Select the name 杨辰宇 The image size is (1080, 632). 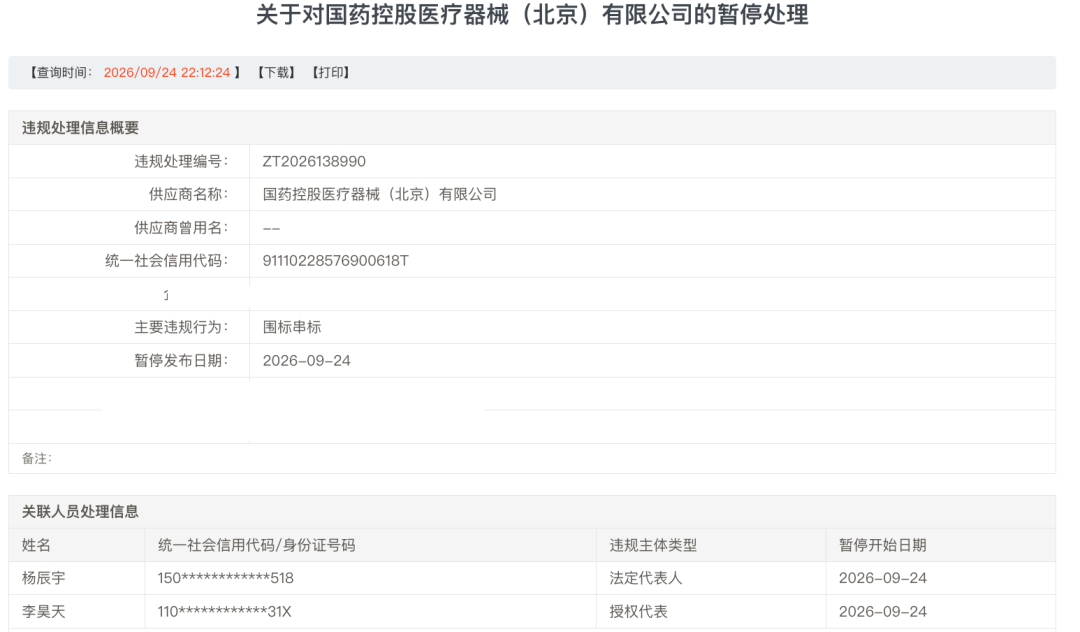click(43, 578)
